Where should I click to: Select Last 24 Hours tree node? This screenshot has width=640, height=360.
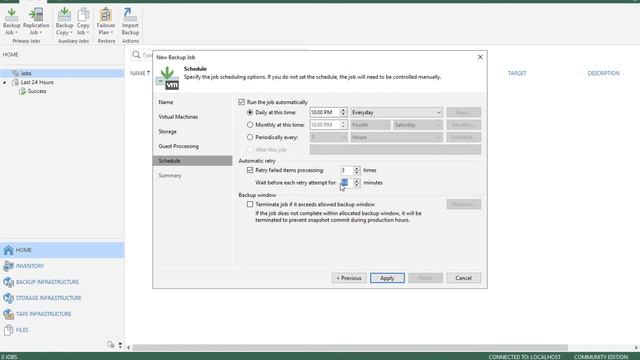[x=37, y=82]
